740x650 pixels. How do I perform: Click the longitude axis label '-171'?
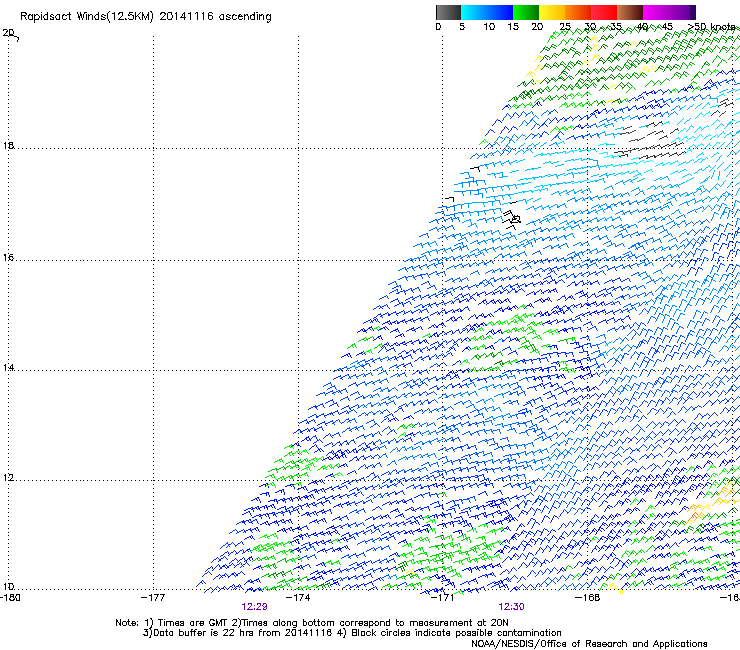tap(443, 598)
